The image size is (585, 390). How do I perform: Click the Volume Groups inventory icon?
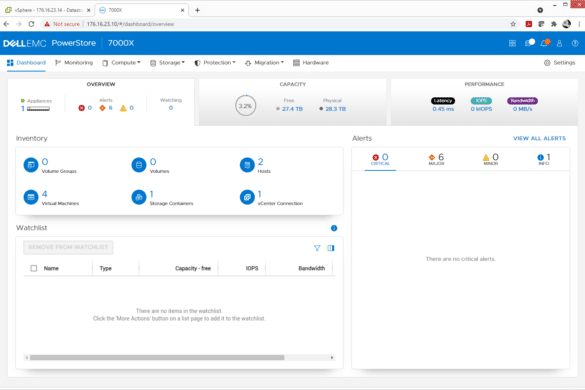point(31,165)
